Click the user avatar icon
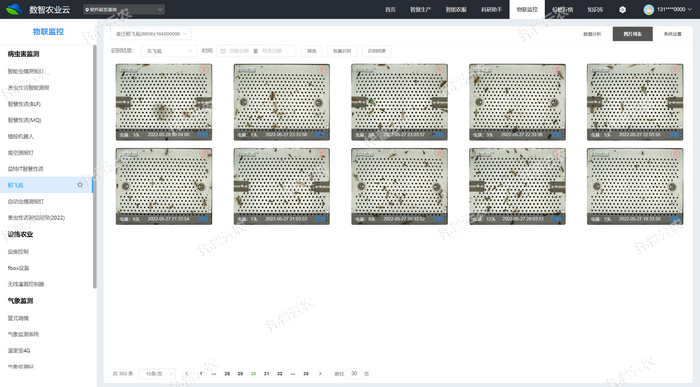The height and width of the screenshot is (387, 700). pos(649,9)
